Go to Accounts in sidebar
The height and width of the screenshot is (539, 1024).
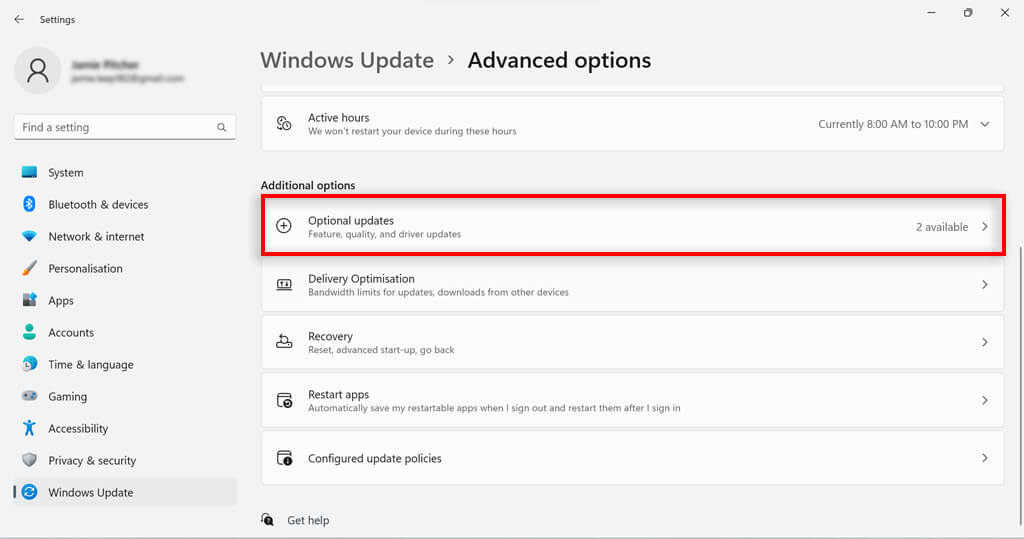[x=71, y=333]
